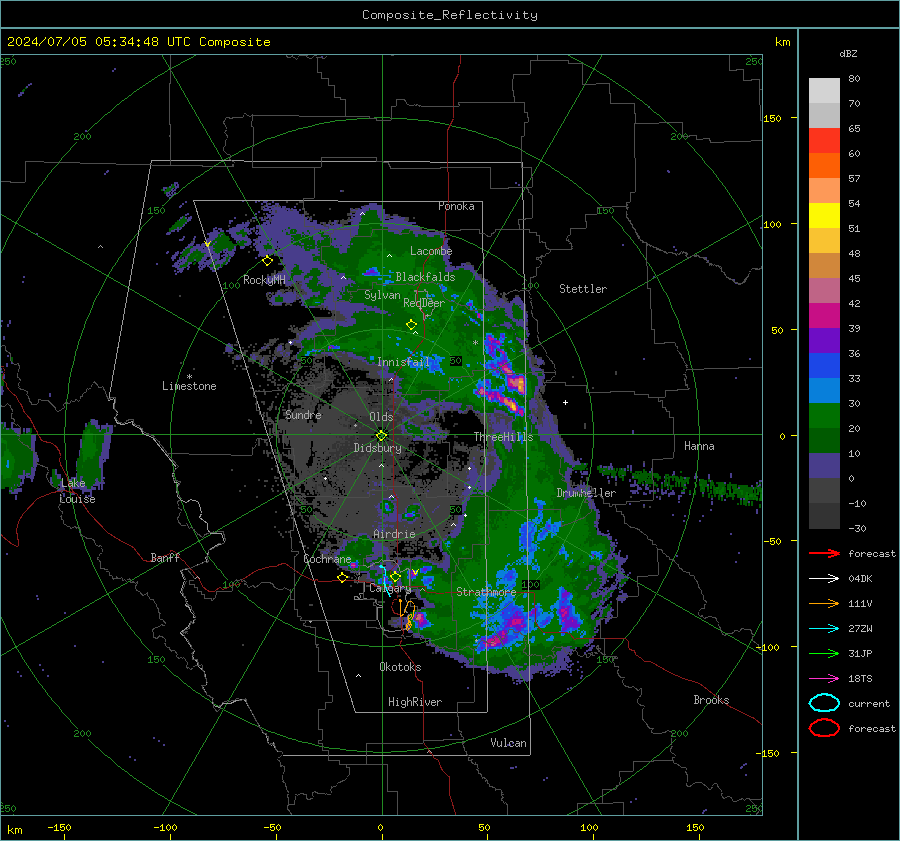
Task: Click the blue 36 dBZ color swatch
Action: click(x=824, y=365)
